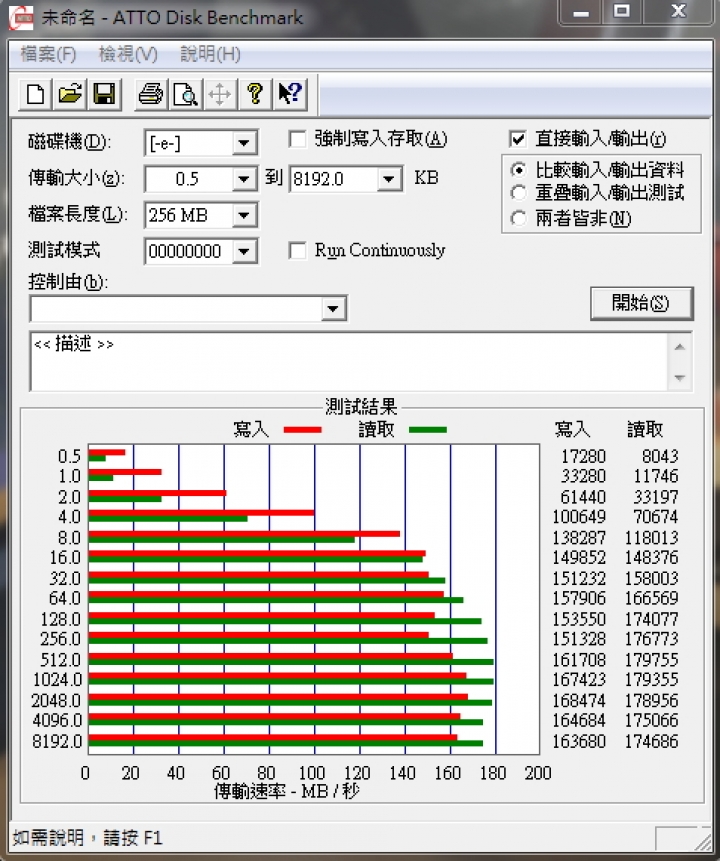Uncheck the 直接輸入/輸出 checkbox
Viewport: 720px width, 861px height.
[x=517, y=139]
